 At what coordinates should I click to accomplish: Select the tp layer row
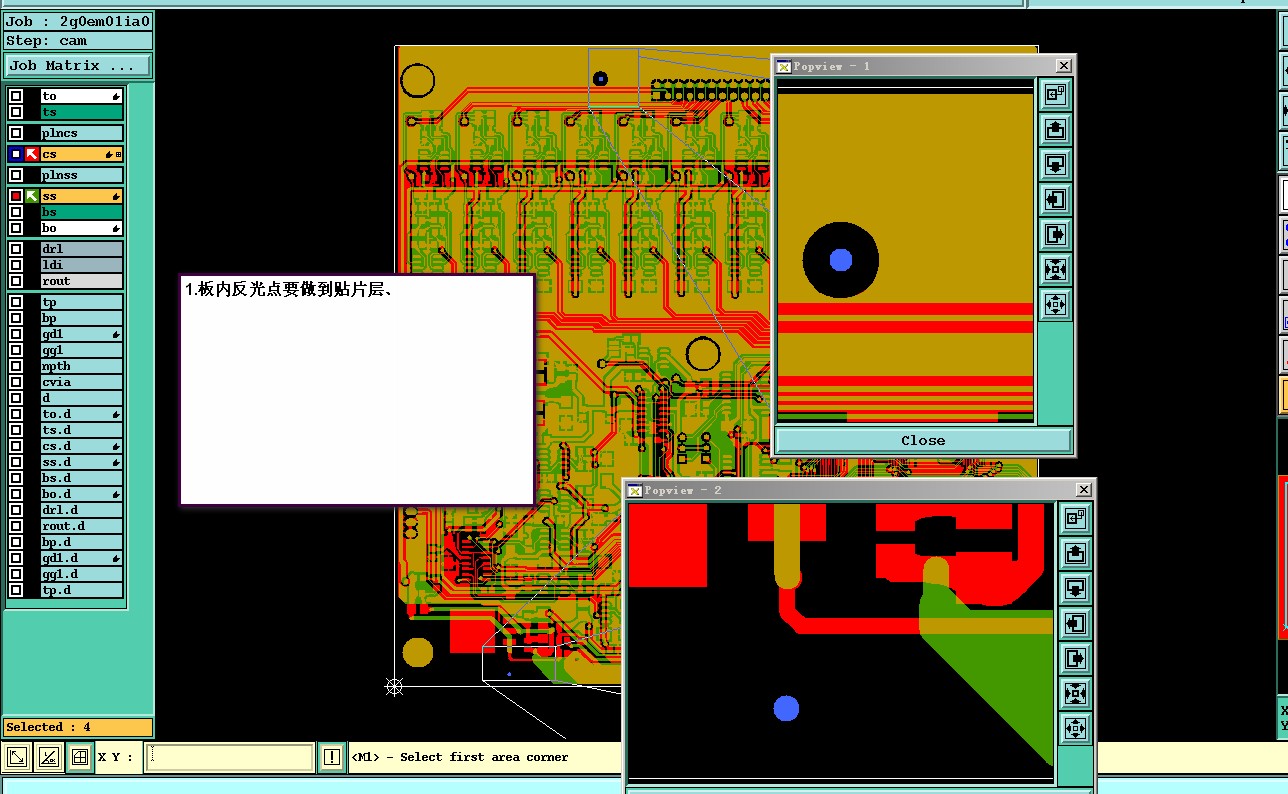(82, 302)
